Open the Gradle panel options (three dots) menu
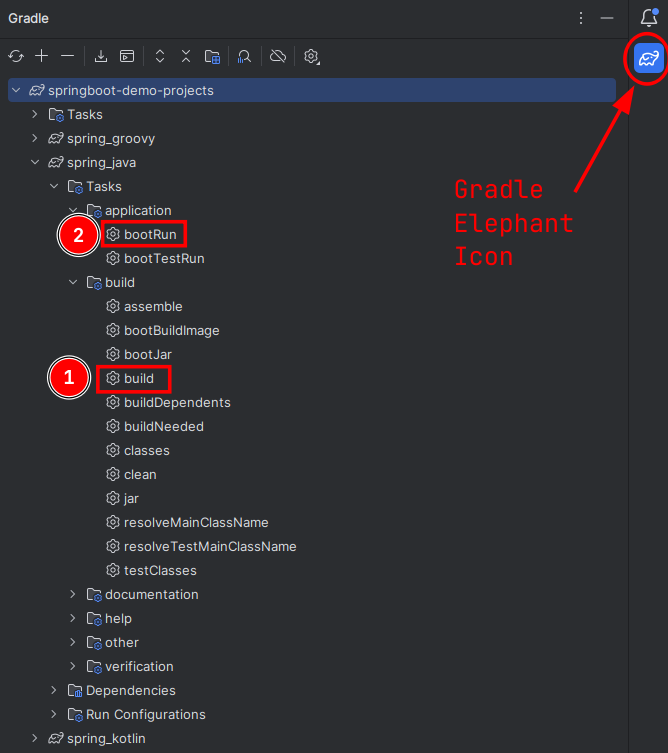Screen dimensions: 668x753 [x=582, y=18]
